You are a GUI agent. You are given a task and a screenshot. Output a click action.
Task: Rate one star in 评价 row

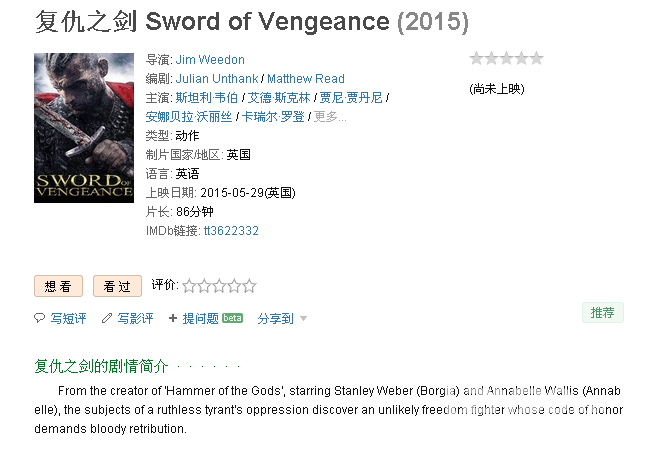[x=189, y=286]
